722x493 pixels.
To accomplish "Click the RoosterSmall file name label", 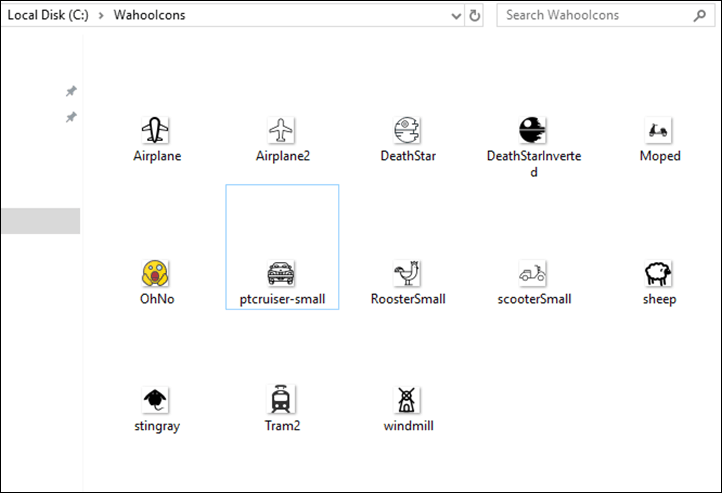I will 408,299.
